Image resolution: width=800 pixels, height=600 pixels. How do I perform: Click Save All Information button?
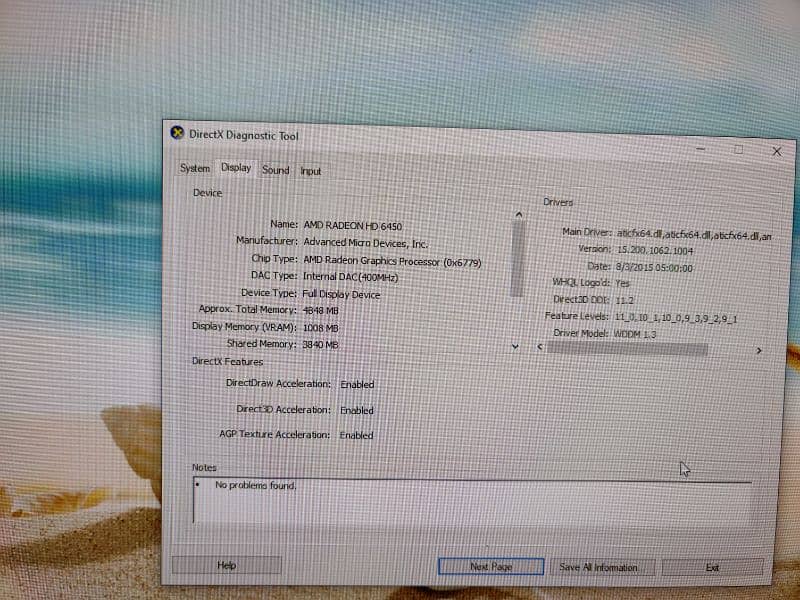[x=598, y=567]
